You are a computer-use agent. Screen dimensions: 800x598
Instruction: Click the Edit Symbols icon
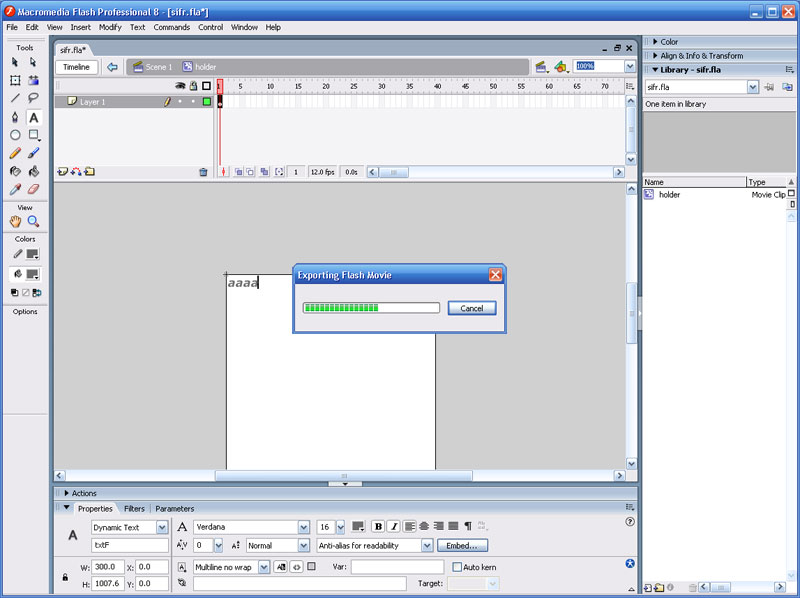[x=561, y=67]
